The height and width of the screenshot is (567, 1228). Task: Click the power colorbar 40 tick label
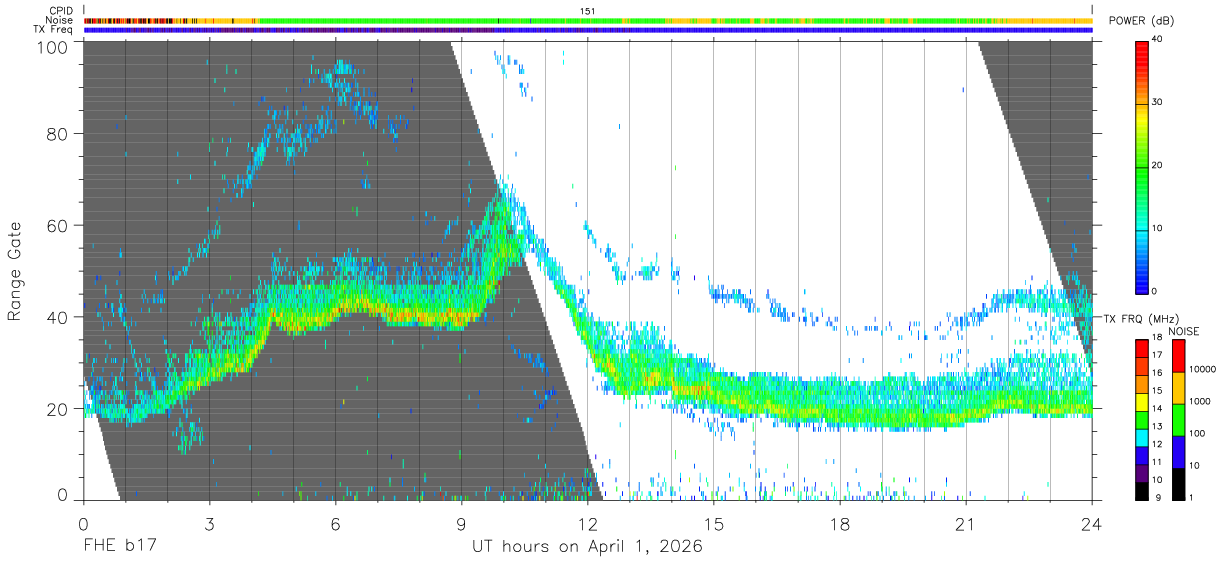tap(1158, 39)
